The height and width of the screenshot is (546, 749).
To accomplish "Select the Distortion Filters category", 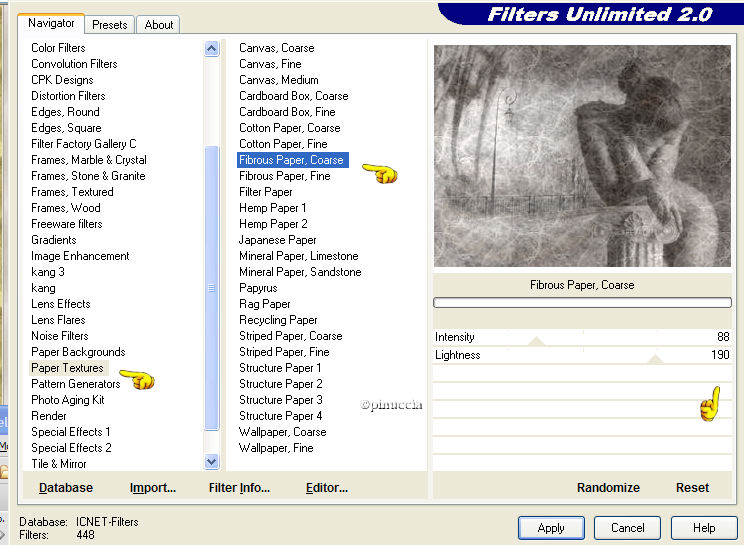I will click(x=68, y=96).
